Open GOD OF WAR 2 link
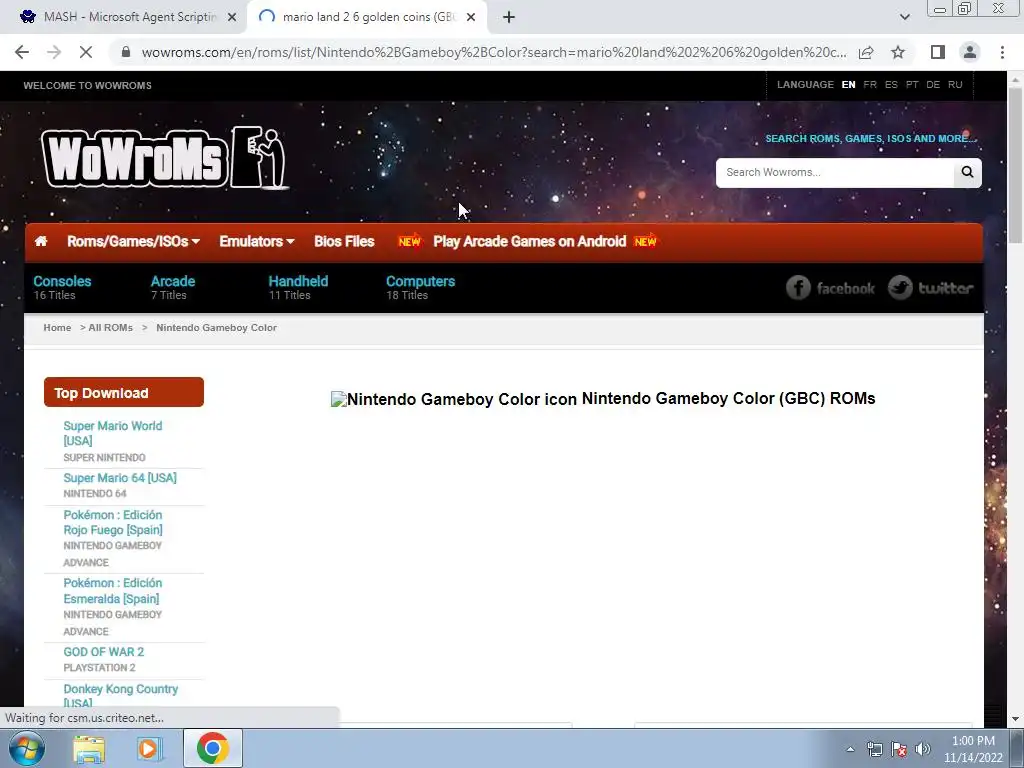The width and height of the screenshot is (1024, 768). [104, 652]
